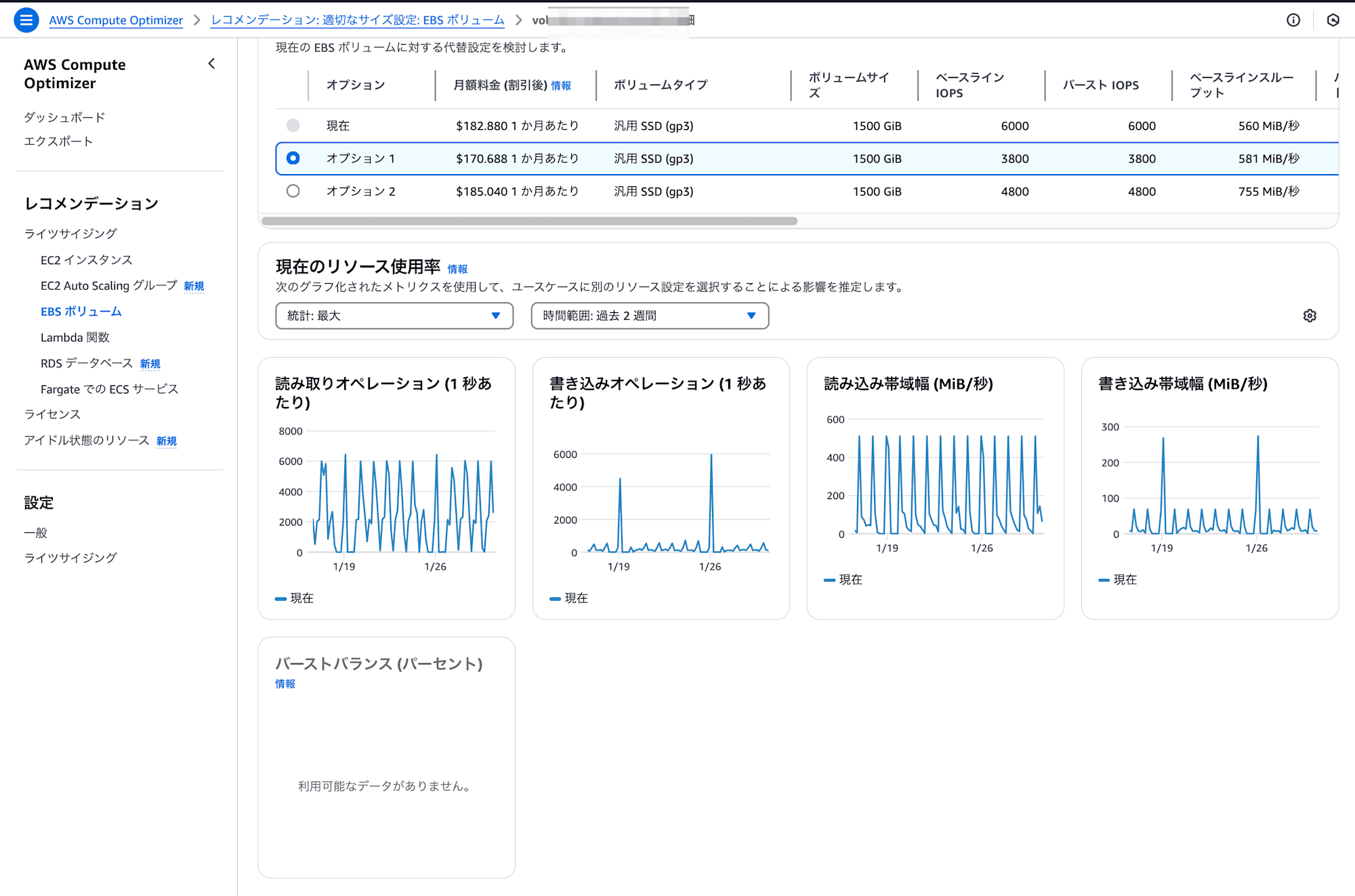Click the ベースラインスループット column header
The image size is (1355, 896).
pos(1242,85)
